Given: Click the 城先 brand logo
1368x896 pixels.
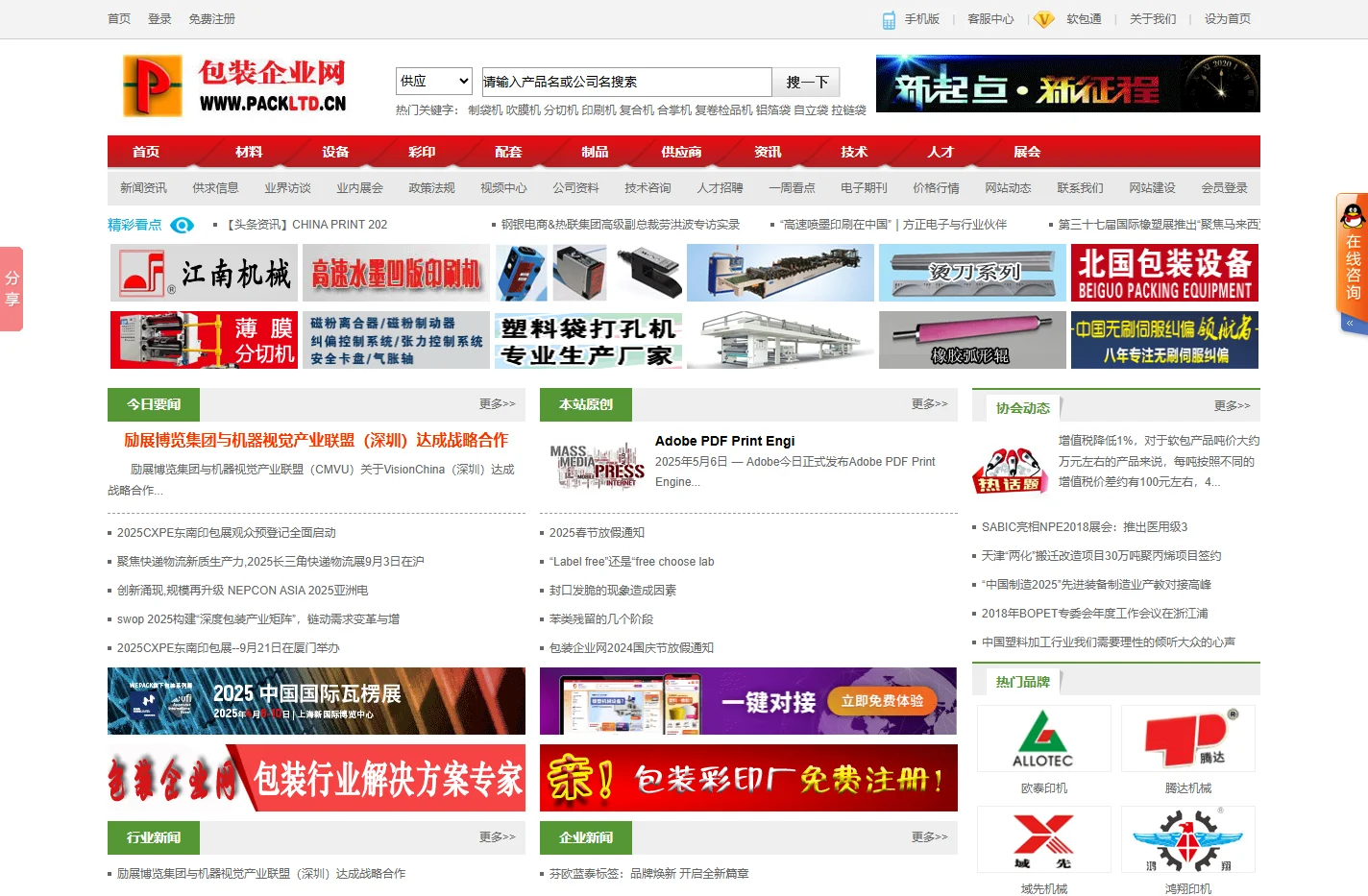Looking at the screenshot, I should pyautogui.click(x=1044, y=839).
